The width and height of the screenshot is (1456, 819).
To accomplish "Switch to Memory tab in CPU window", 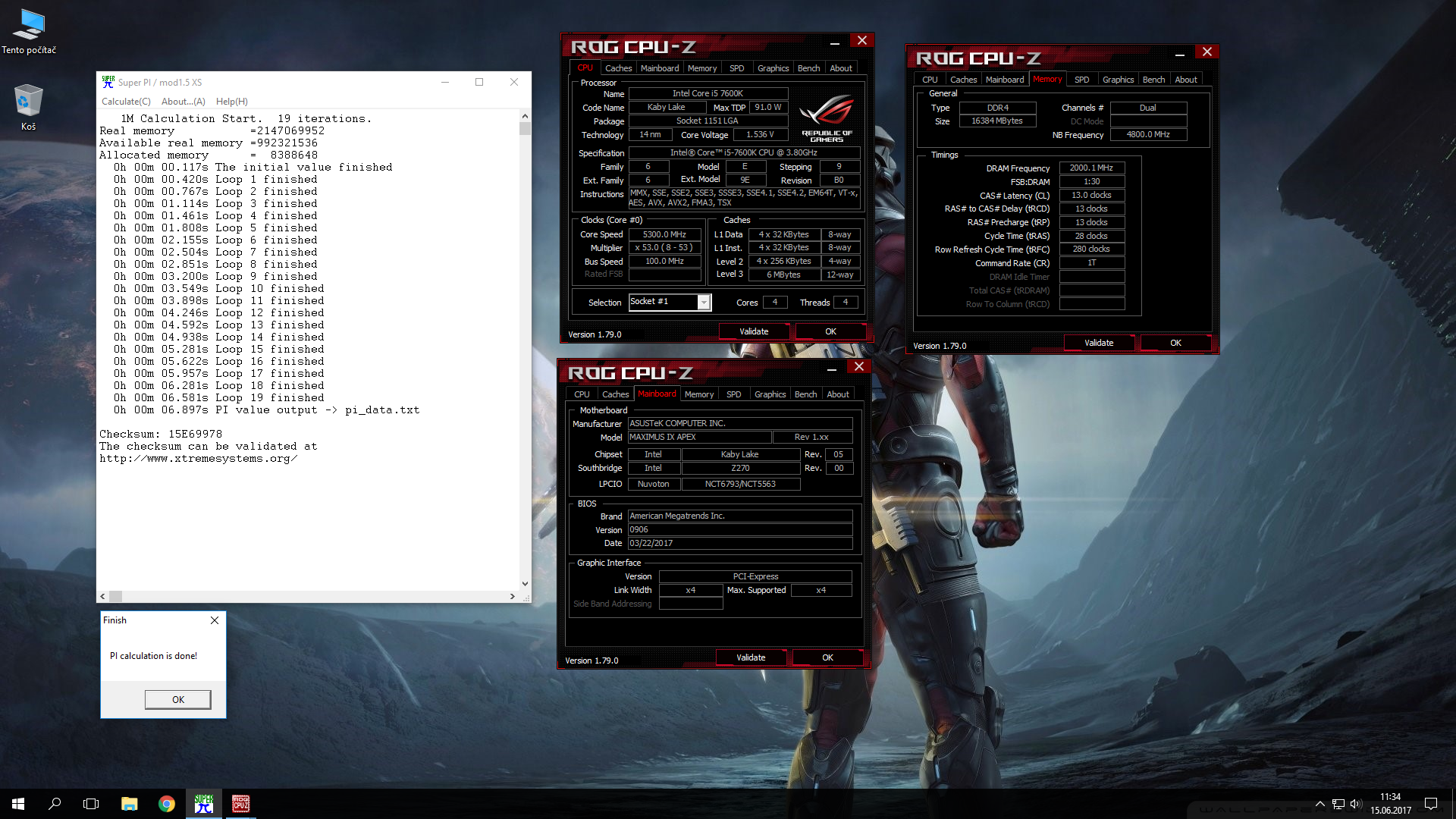I will (702, 68).
